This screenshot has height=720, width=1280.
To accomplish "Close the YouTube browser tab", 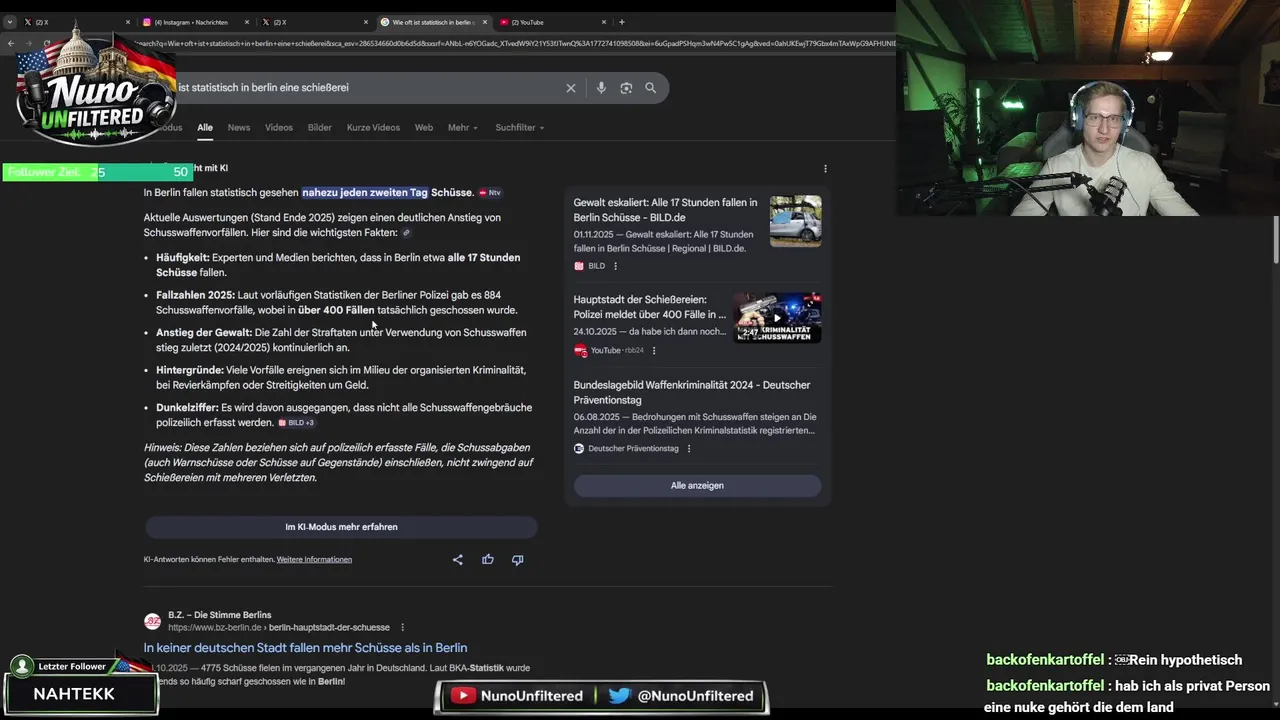I will pos(604,22).
